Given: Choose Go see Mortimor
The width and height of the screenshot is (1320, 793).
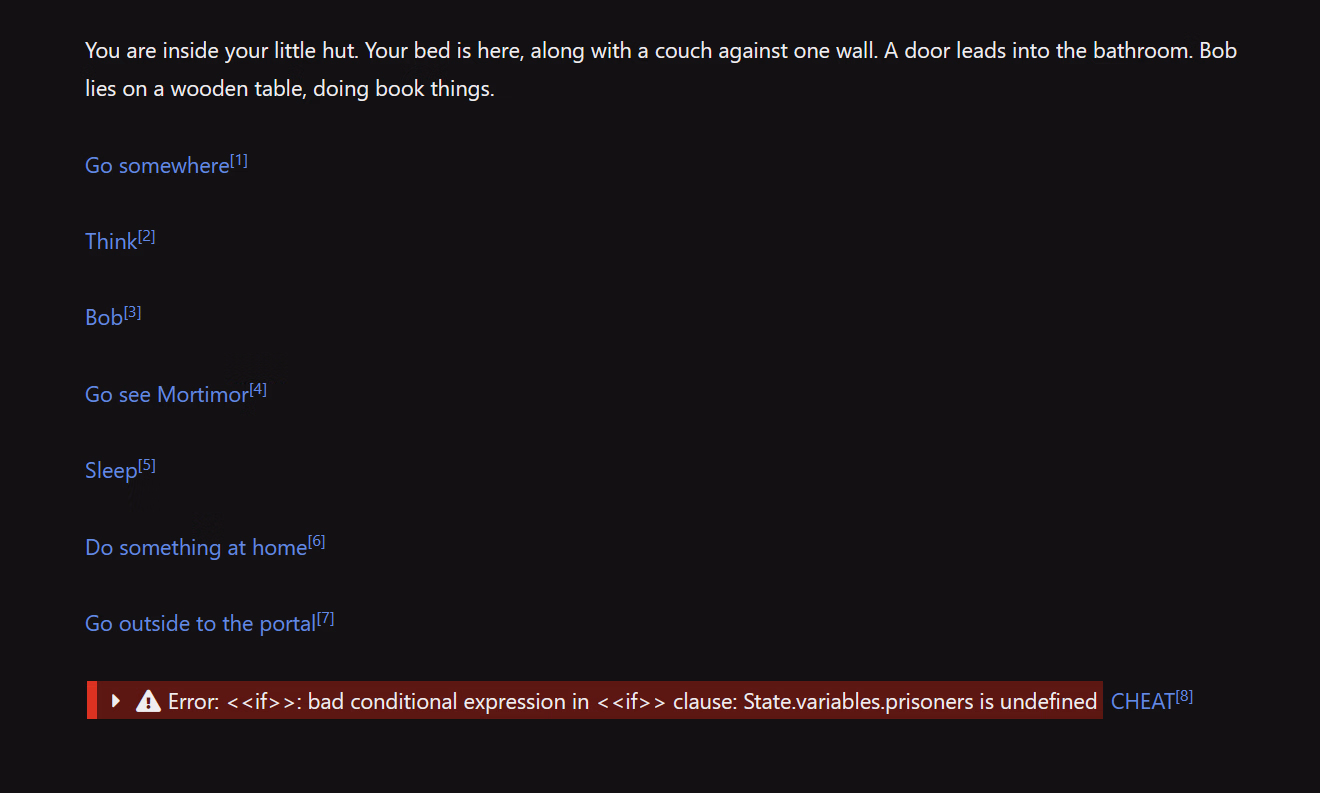Looking at the screenshot, I should point(166,395).
